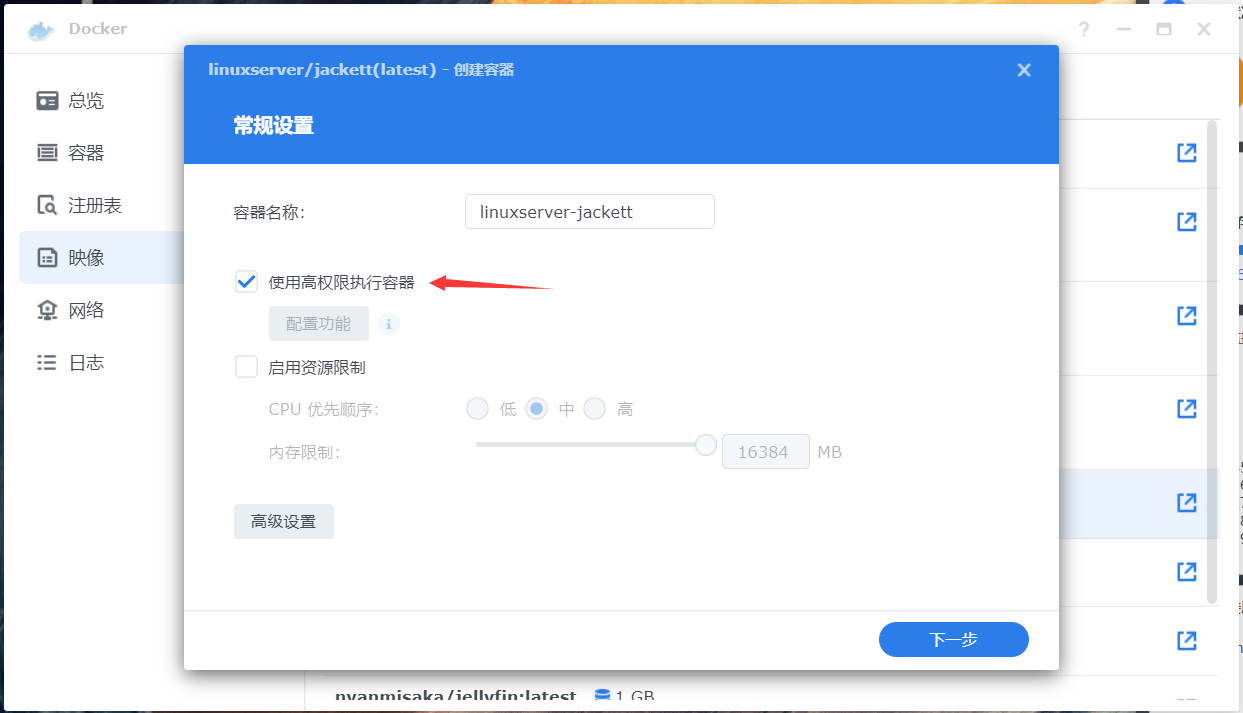This screenshot has height=713, width=1243.
Task: Open the Docker help question mark icon
Action: tap(1084, 29)
